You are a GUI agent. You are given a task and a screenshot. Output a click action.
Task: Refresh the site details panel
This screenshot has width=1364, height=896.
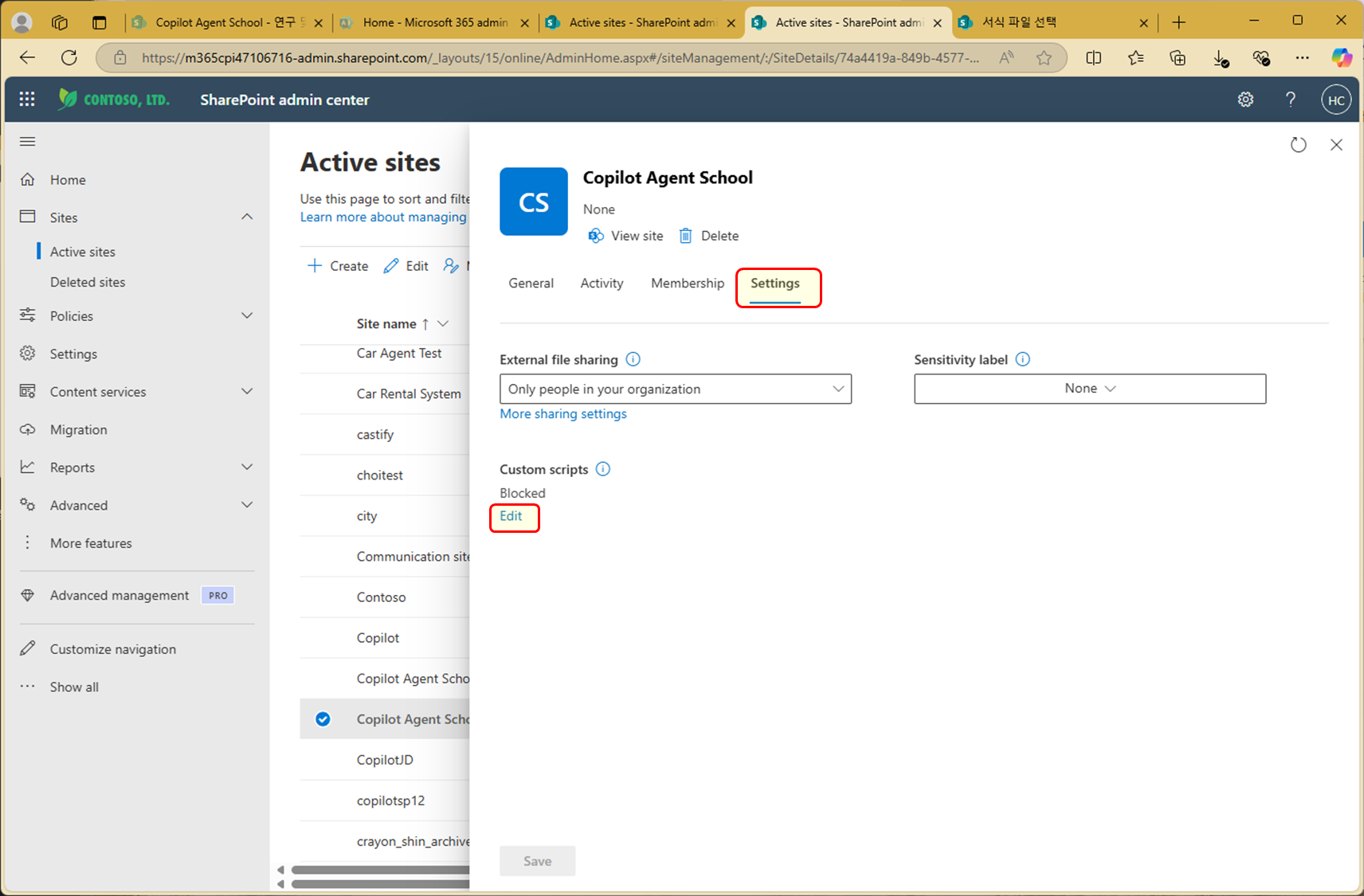pos(1299,144)
